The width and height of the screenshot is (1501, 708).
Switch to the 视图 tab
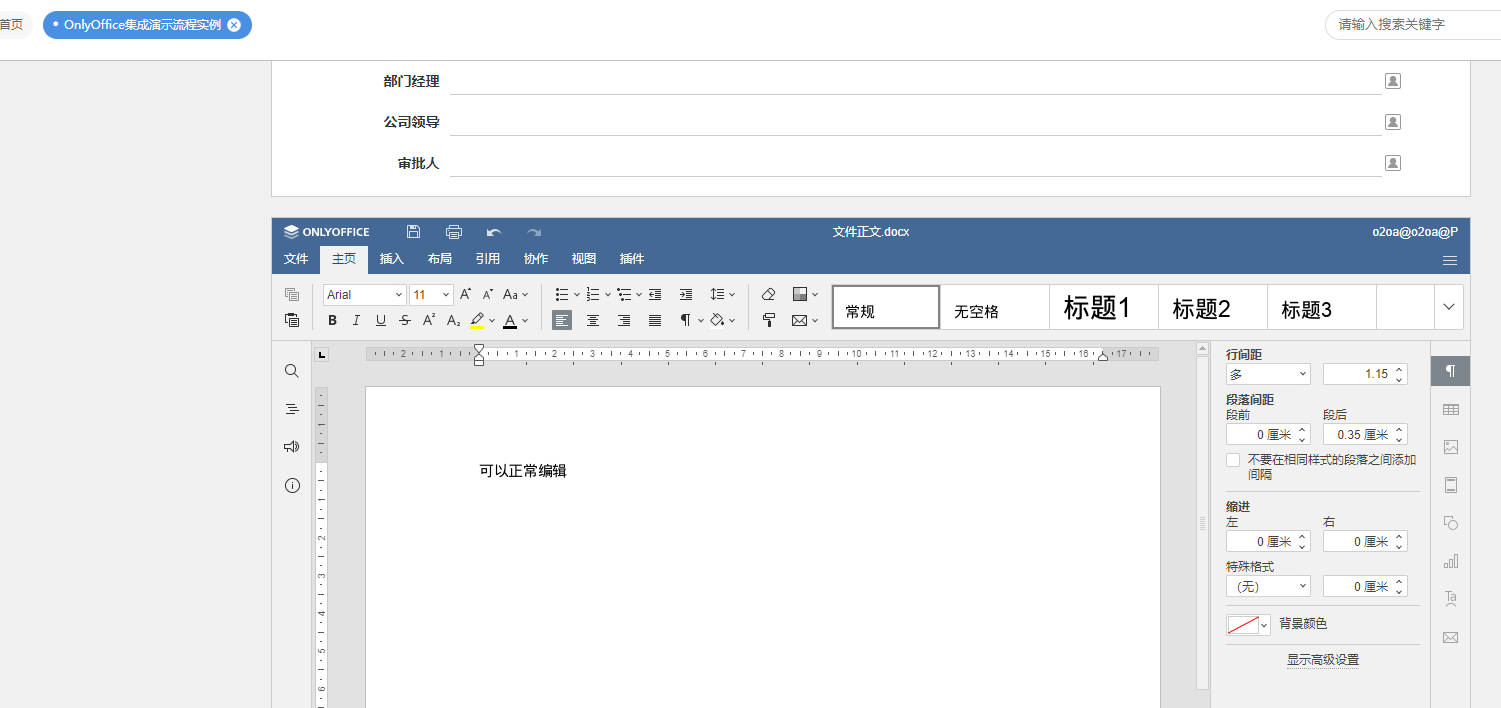click(x=584, y=259)
